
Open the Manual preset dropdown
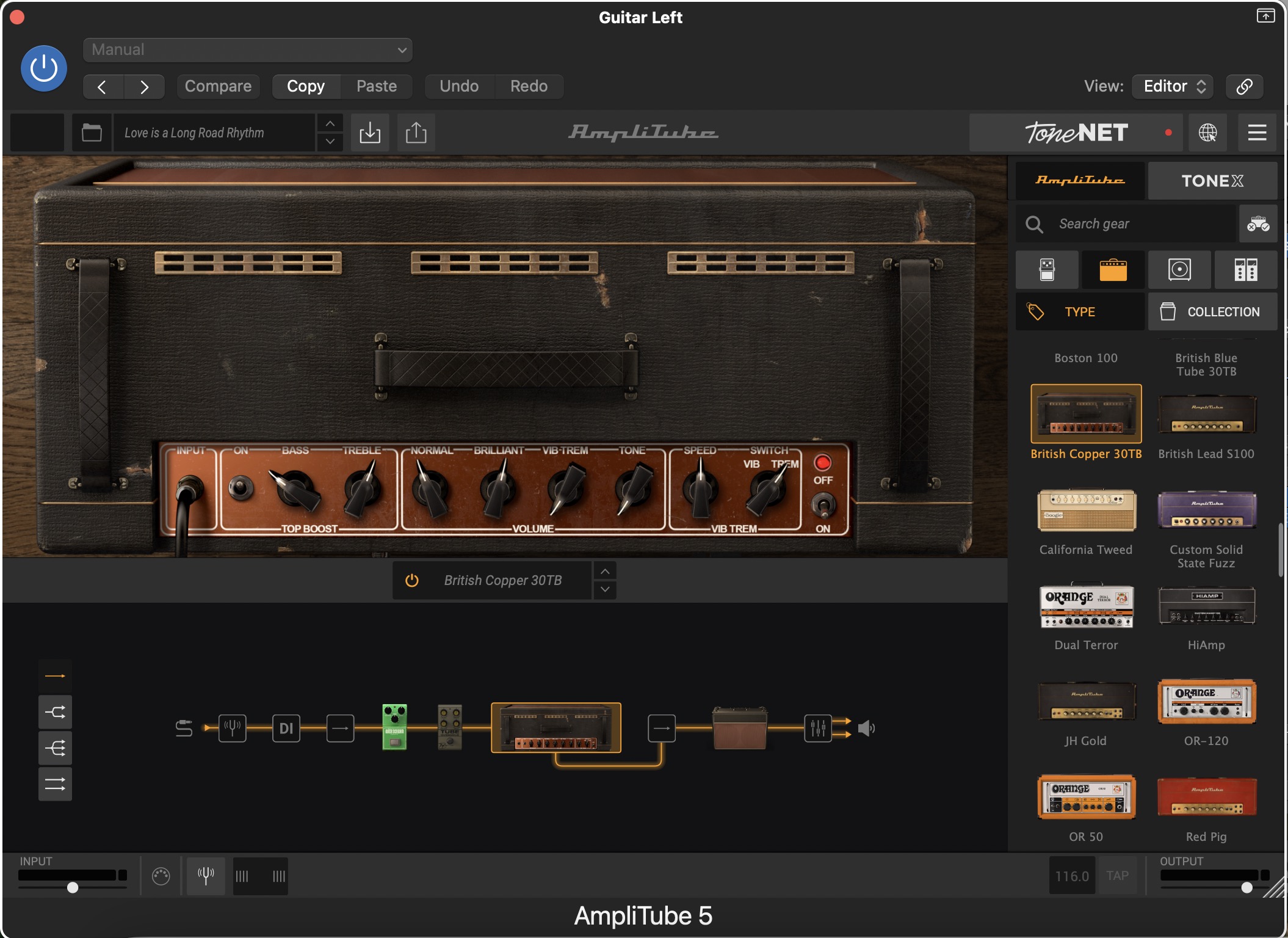click(x=247, y=49)
